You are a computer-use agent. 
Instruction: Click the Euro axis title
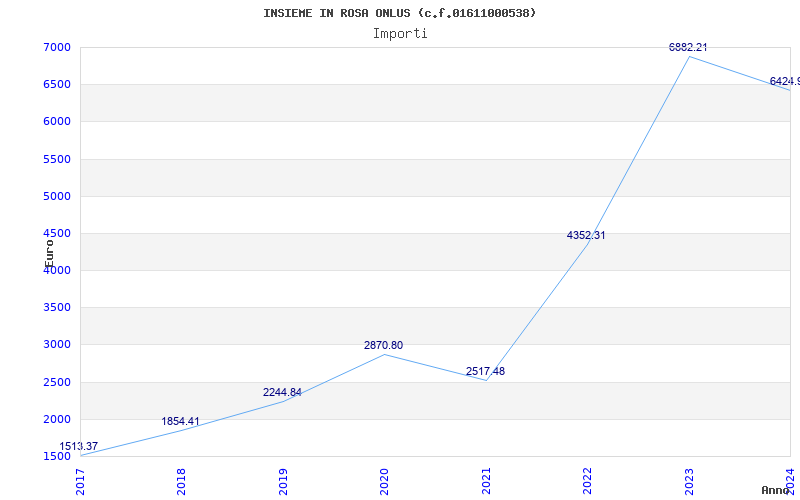[x=49, y=253]
